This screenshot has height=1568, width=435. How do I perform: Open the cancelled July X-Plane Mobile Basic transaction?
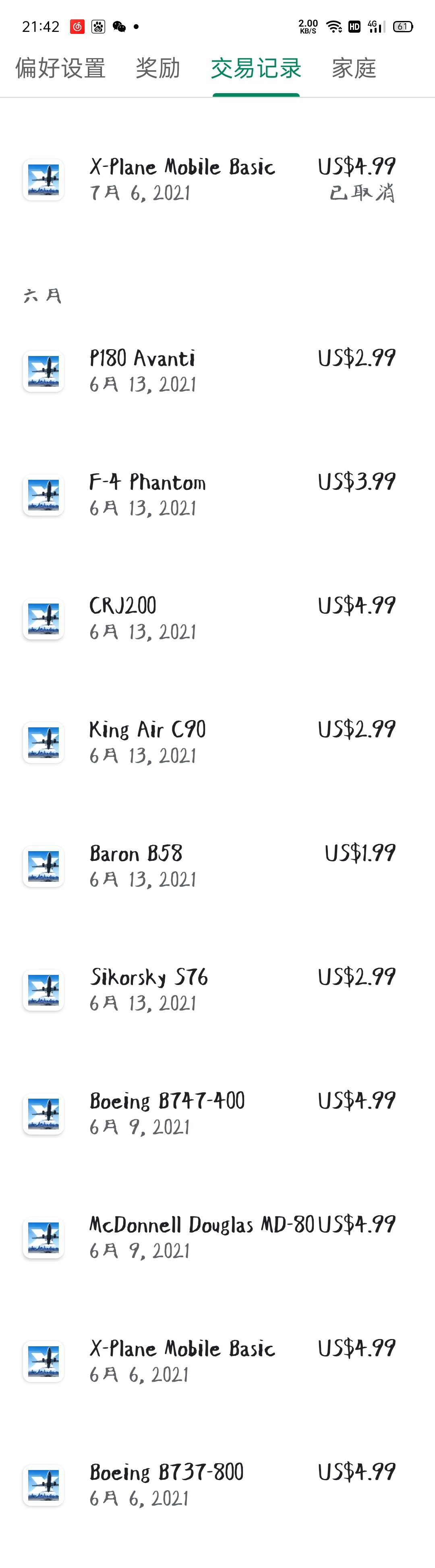pos(217,179)
